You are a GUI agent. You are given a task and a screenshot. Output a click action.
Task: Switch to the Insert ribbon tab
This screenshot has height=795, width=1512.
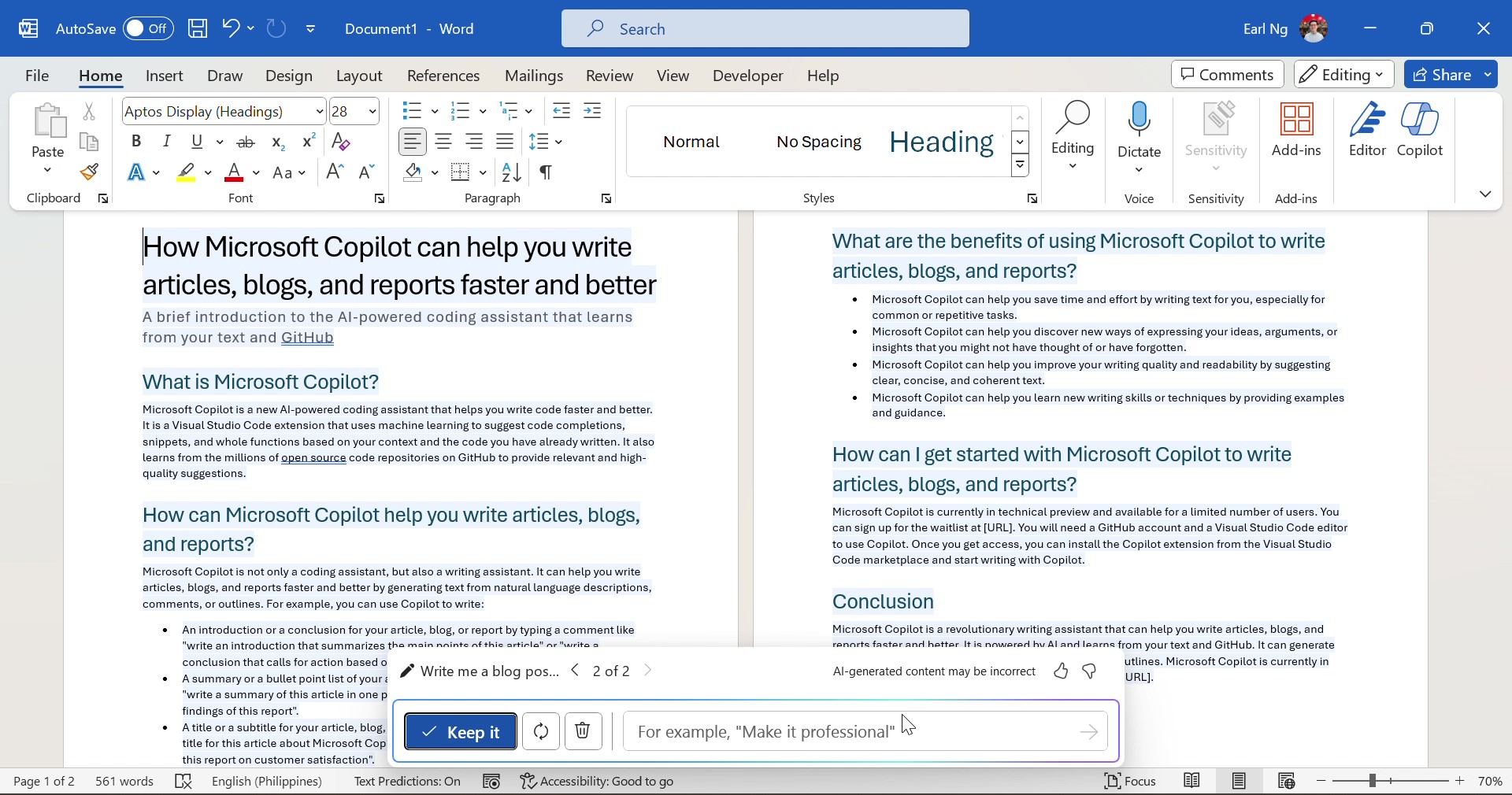(x=165, y=76)
